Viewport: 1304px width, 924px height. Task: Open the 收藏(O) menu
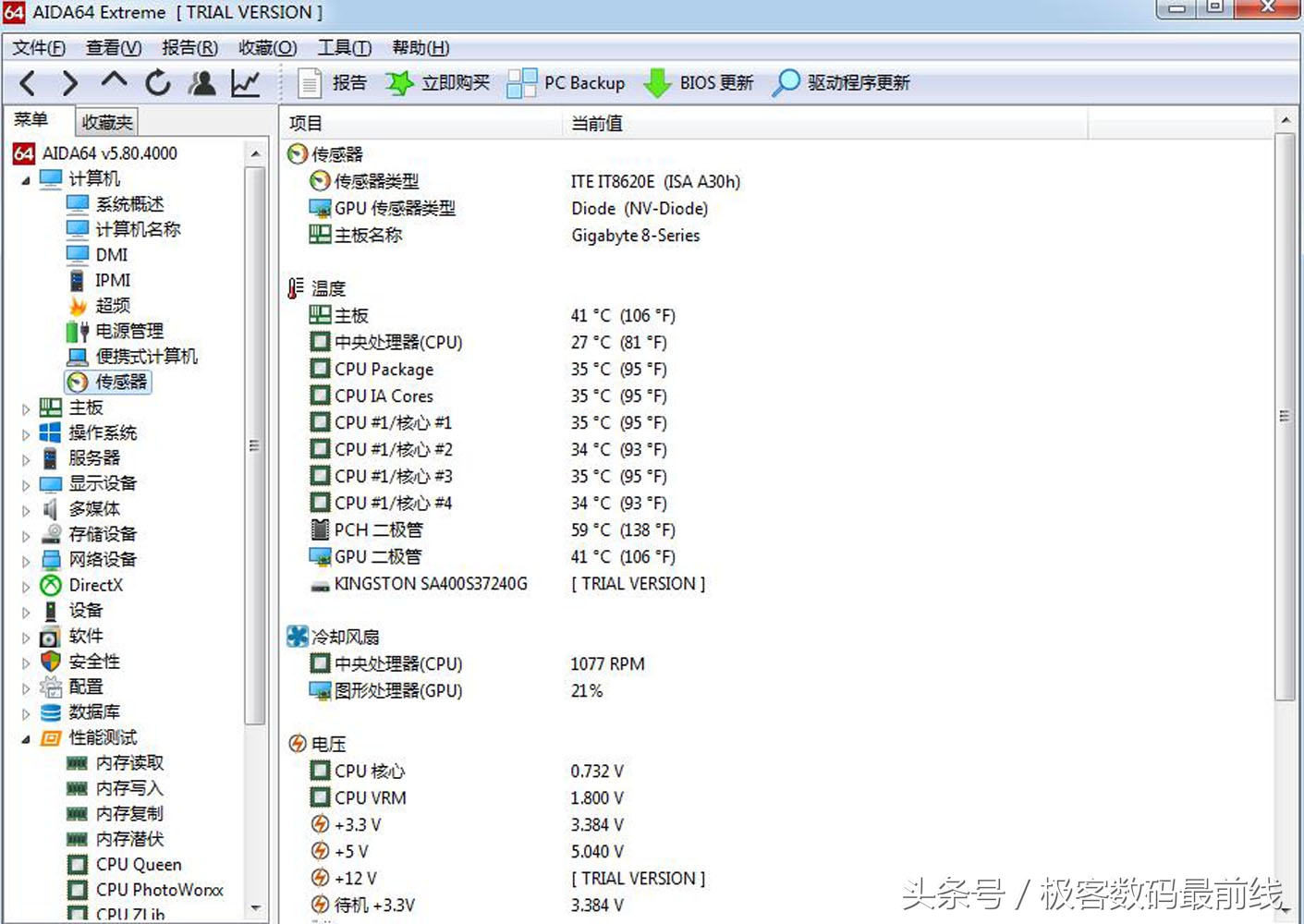[x=267, y=48]
